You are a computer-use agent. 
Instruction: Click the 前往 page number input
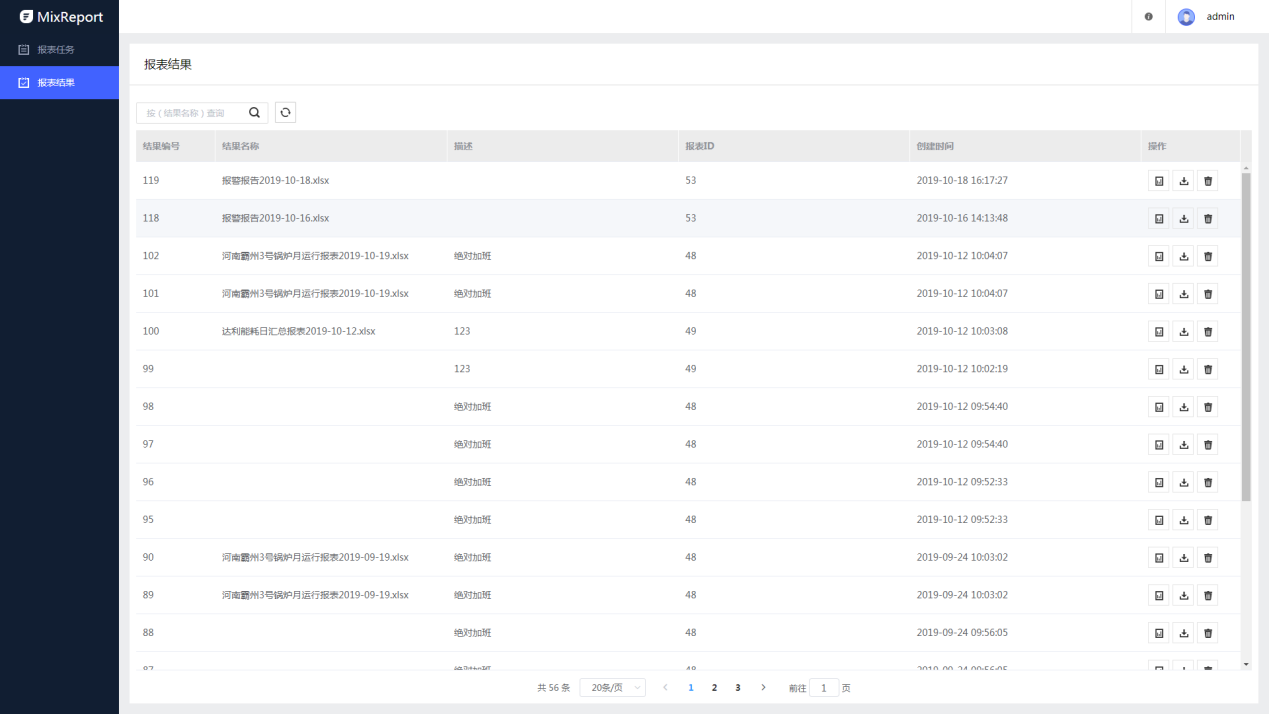(824, 688)
